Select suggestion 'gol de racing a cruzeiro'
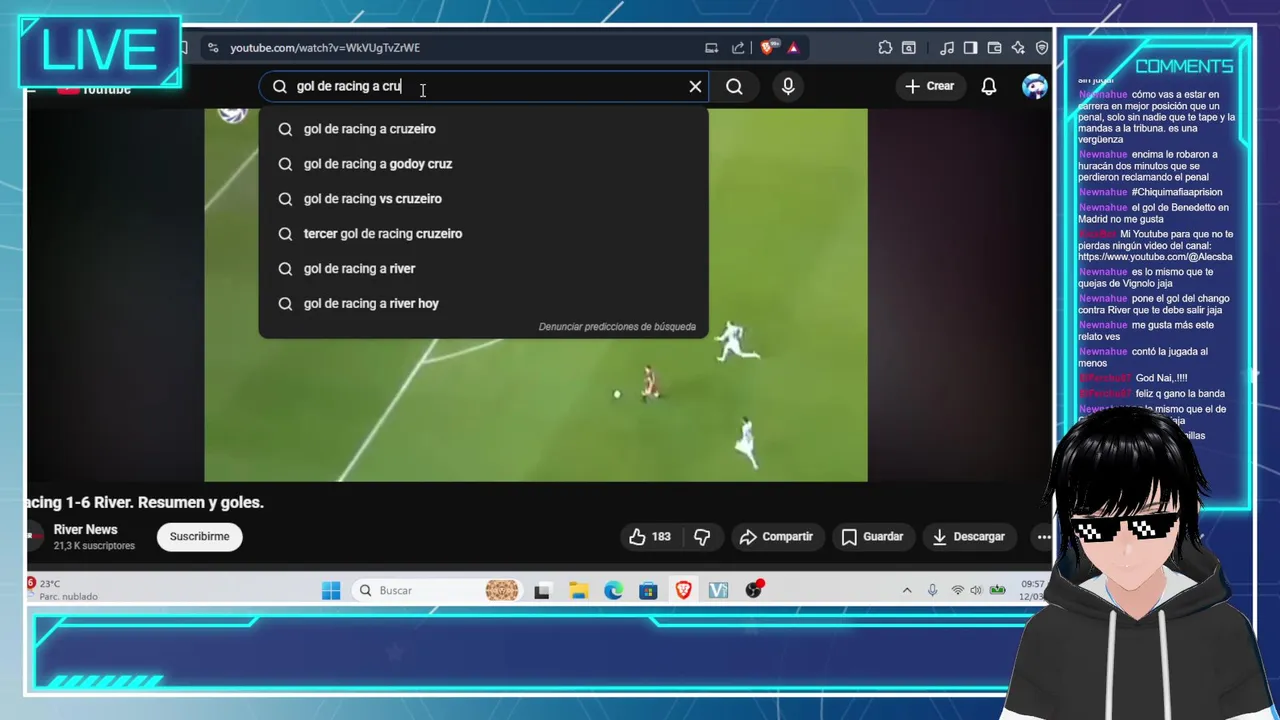 (x=483, y=129)
